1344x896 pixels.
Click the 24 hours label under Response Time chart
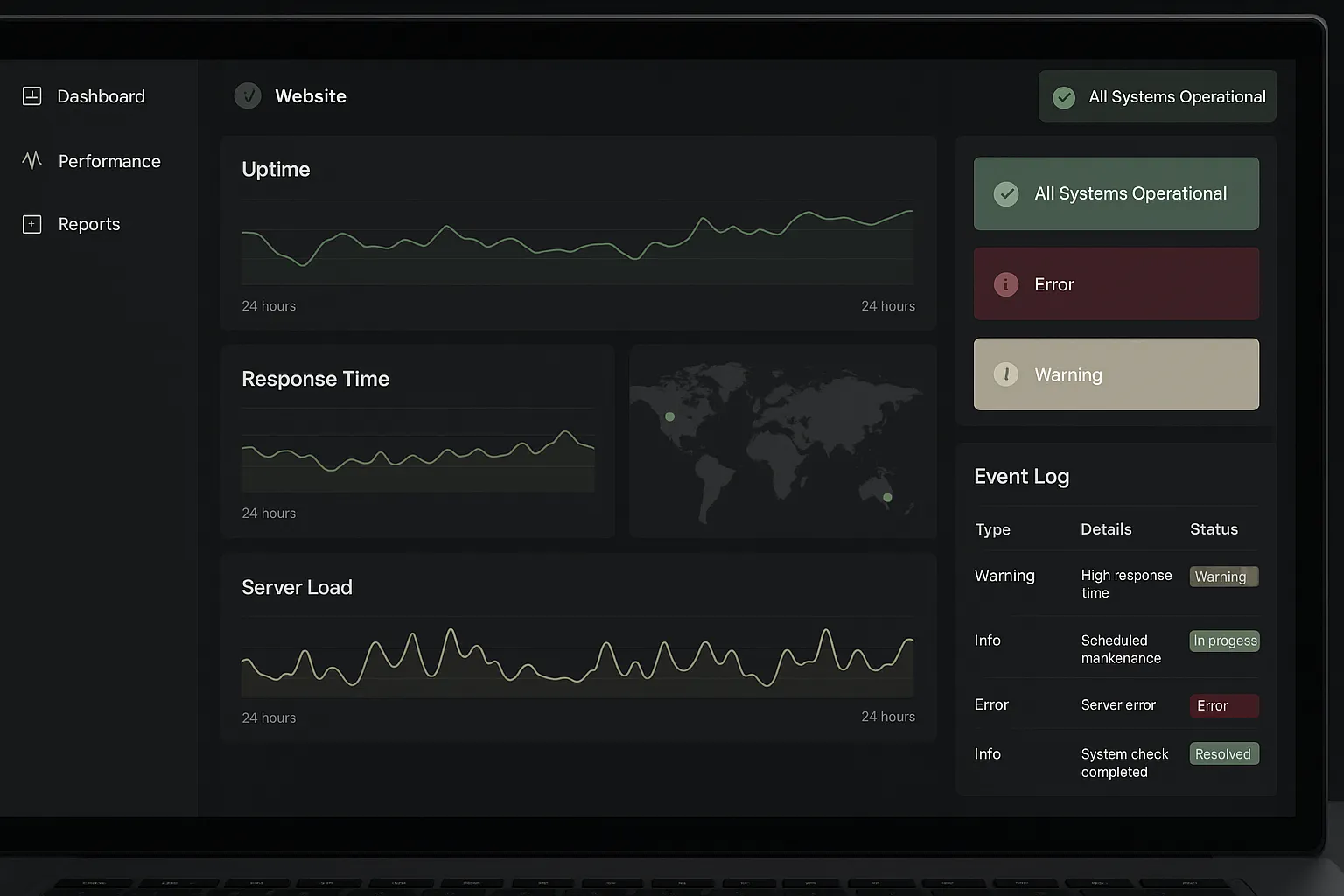269,514
